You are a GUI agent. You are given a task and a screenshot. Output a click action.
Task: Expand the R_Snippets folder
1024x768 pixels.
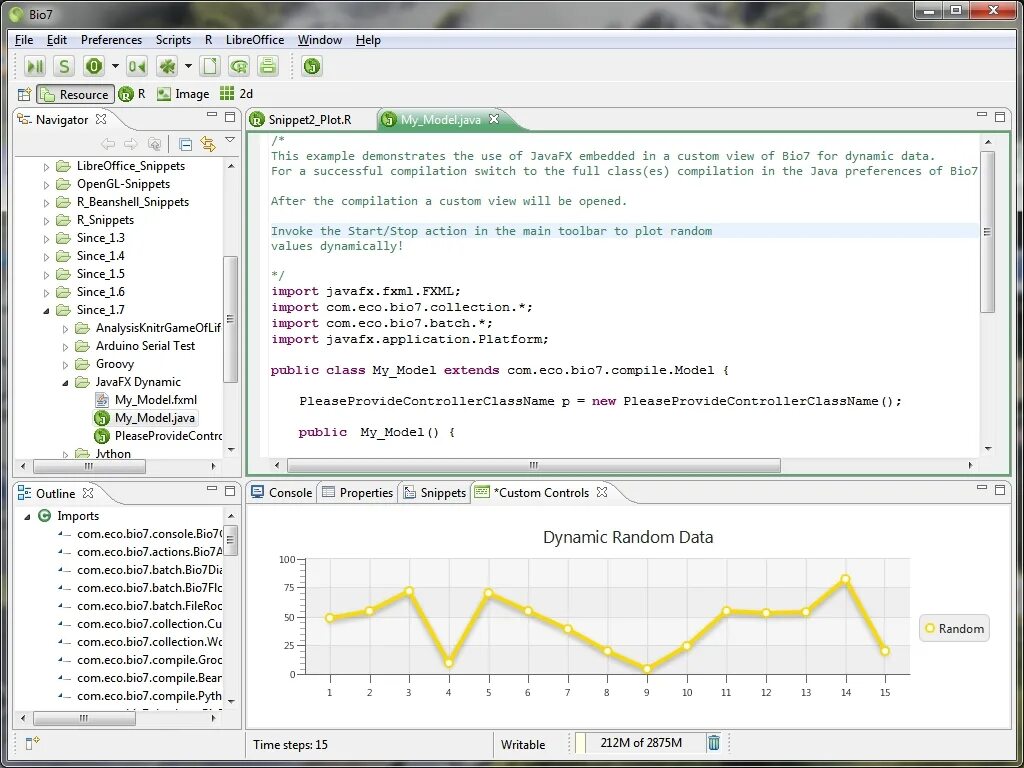tap(46, 221)
